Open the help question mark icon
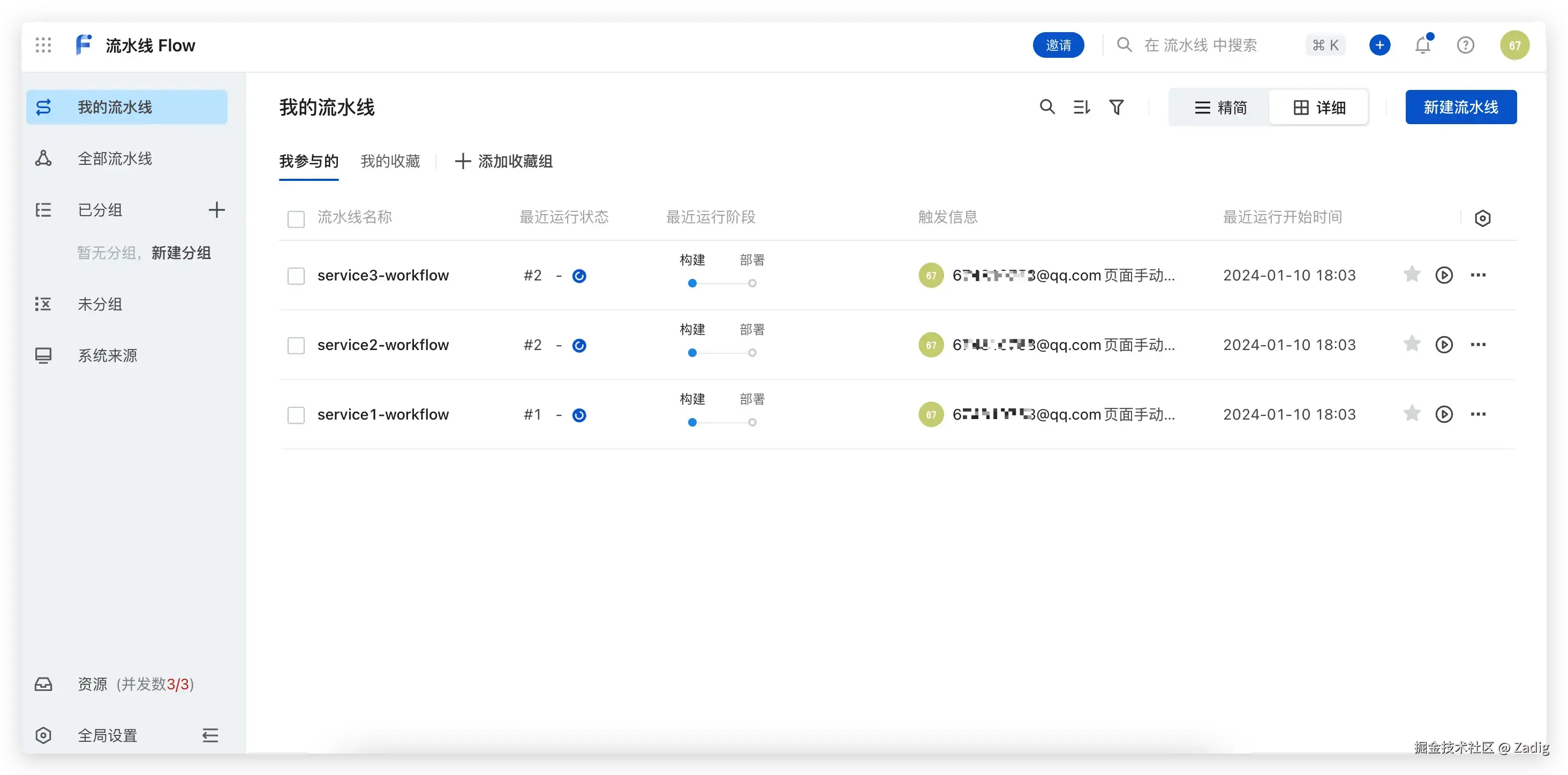 pyautogui.click(x=1465, y=45)
